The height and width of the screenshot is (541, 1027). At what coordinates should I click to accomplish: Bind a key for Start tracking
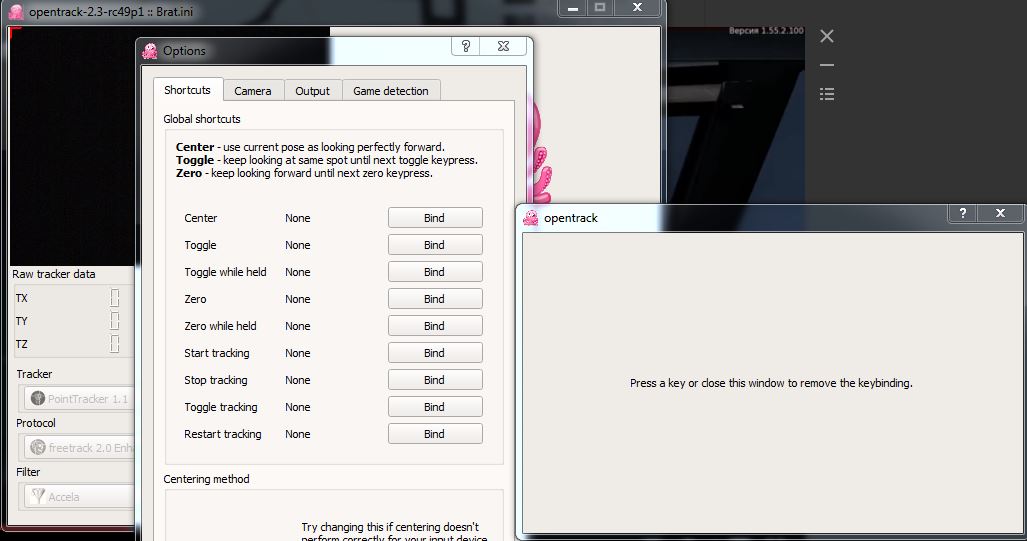(x=435, y=353)
